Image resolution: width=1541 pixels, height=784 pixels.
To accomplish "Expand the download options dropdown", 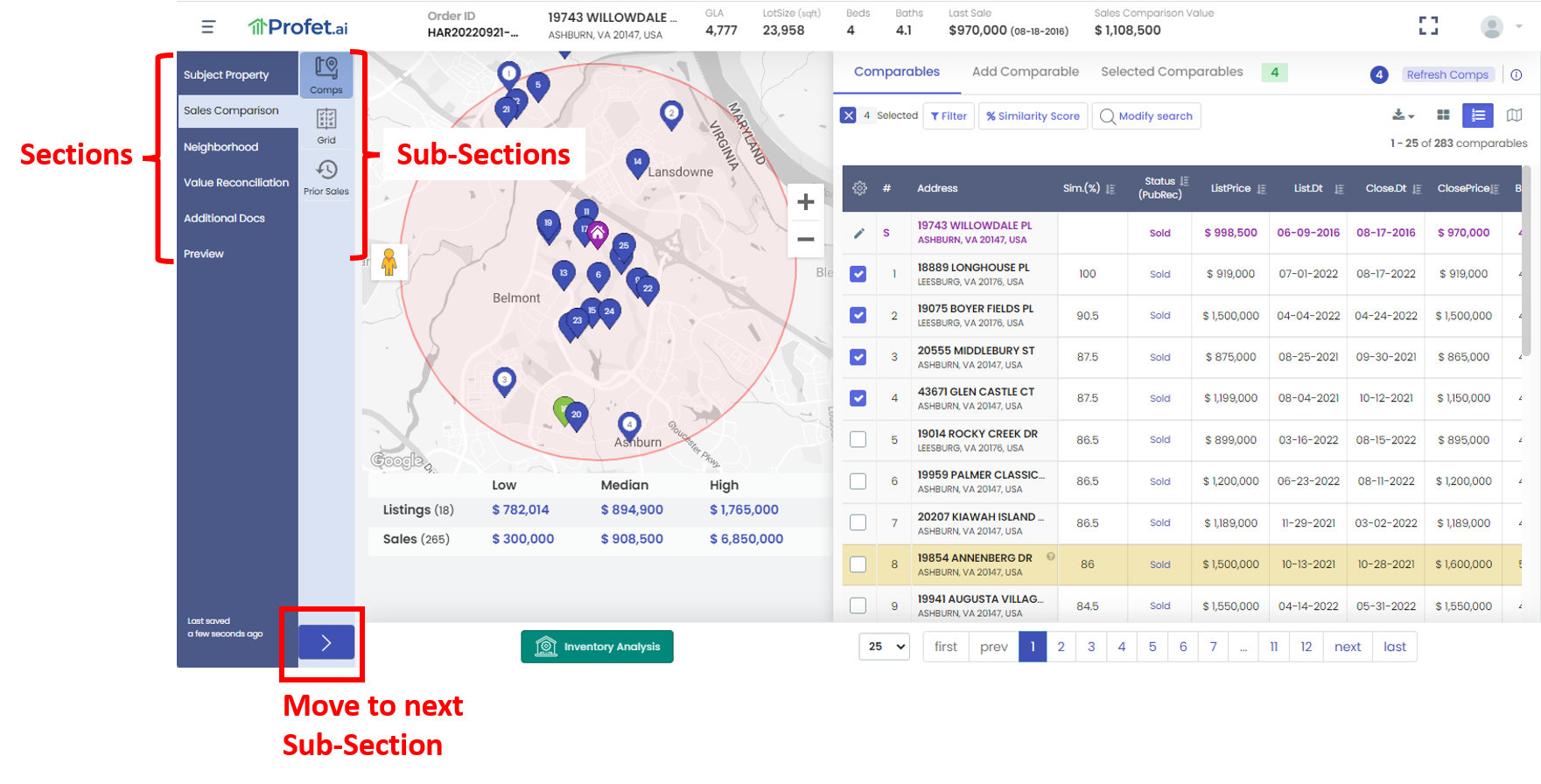I will coord(1403,115).
